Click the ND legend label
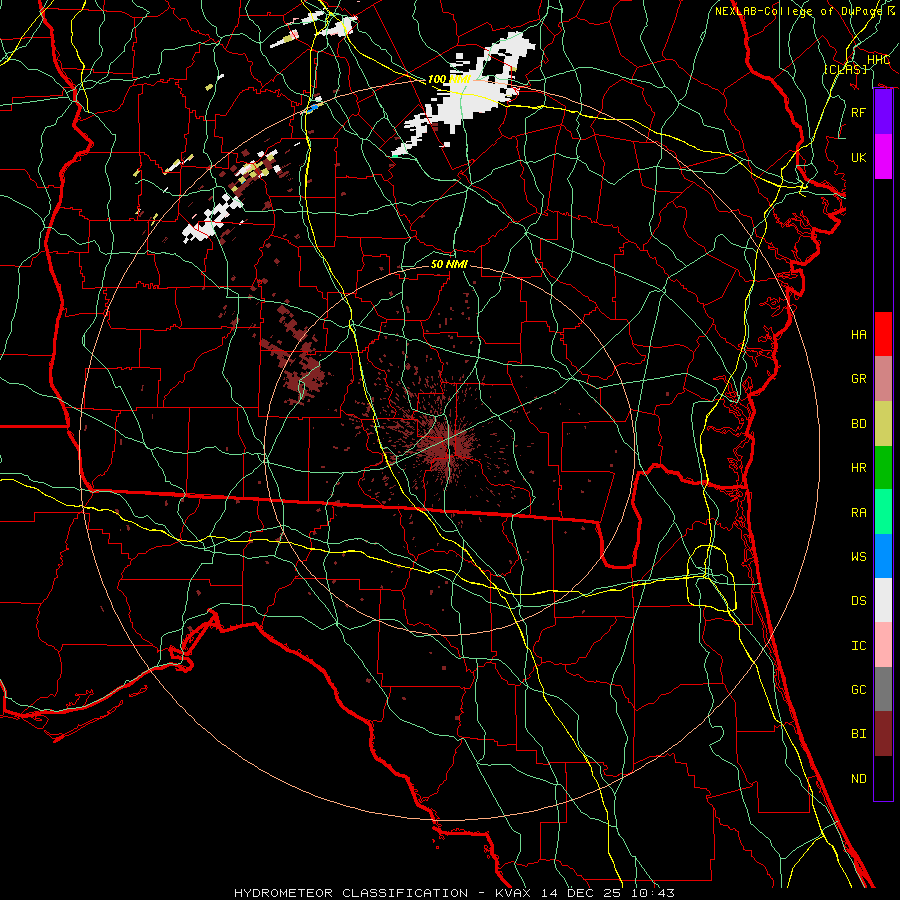The width and height of the screenshot is (900, 900). click(859, 779)
